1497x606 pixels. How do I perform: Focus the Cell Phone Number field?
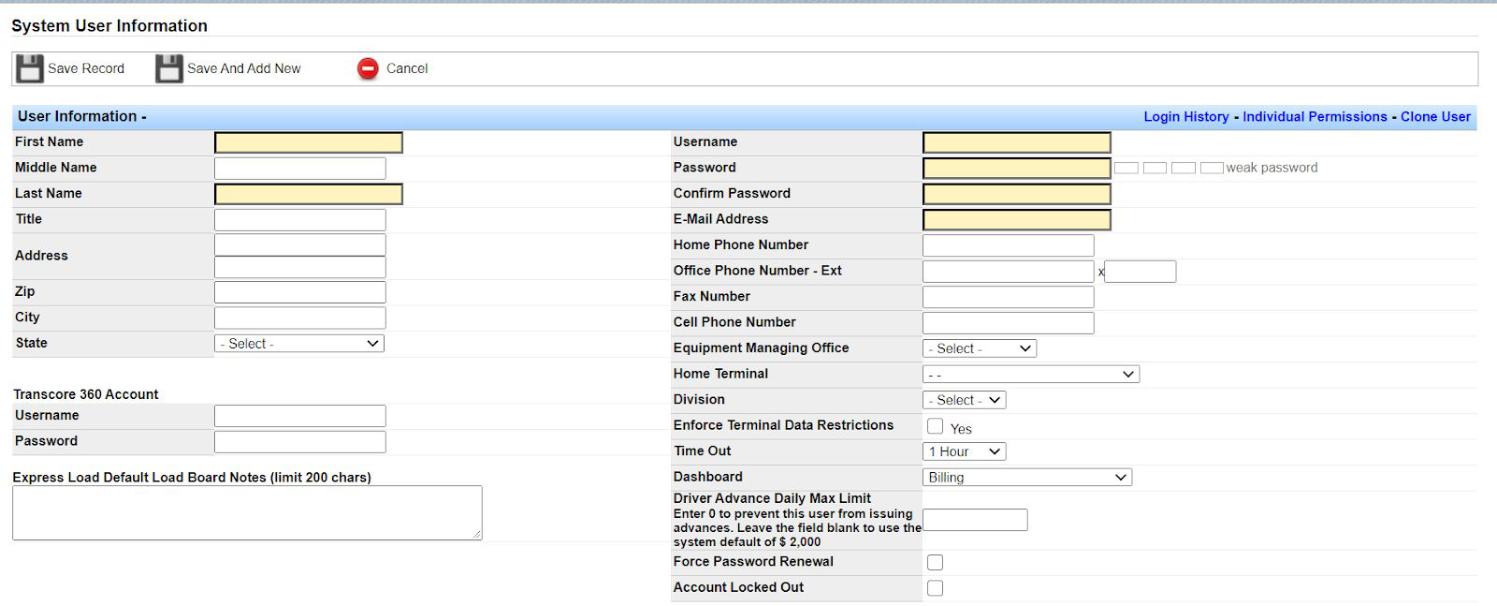coord(1008,323)
